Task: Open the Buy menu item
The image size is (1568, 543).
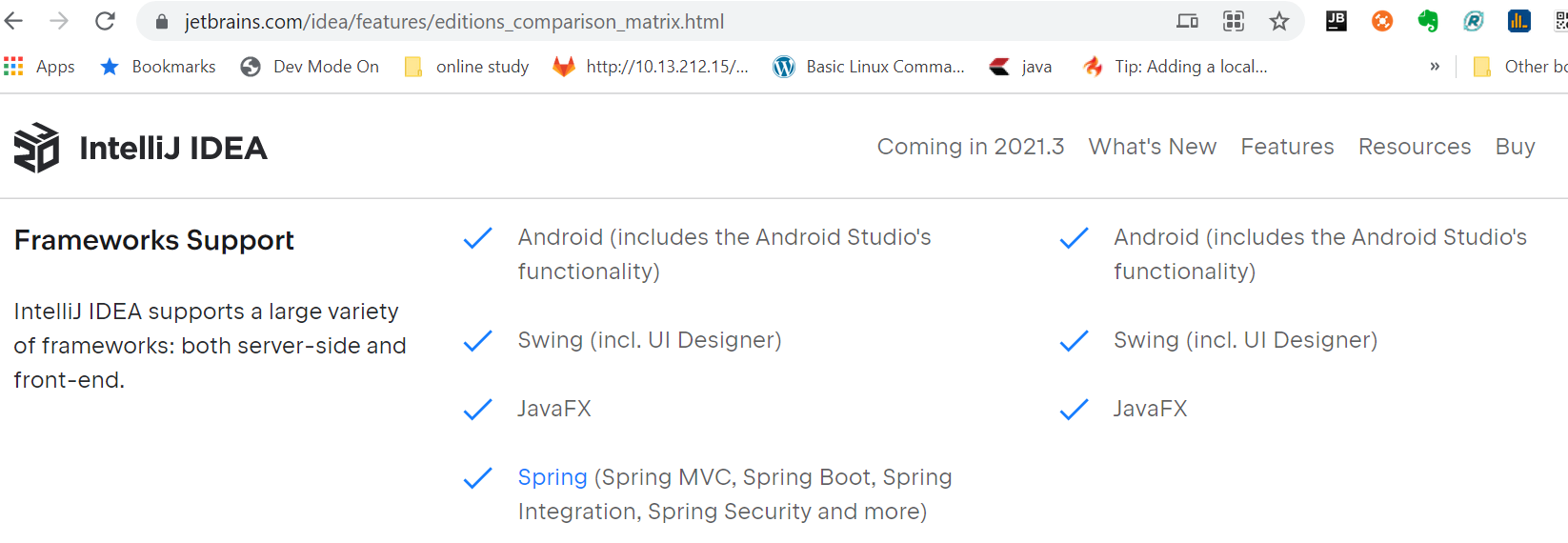Action: point(1516,147)
